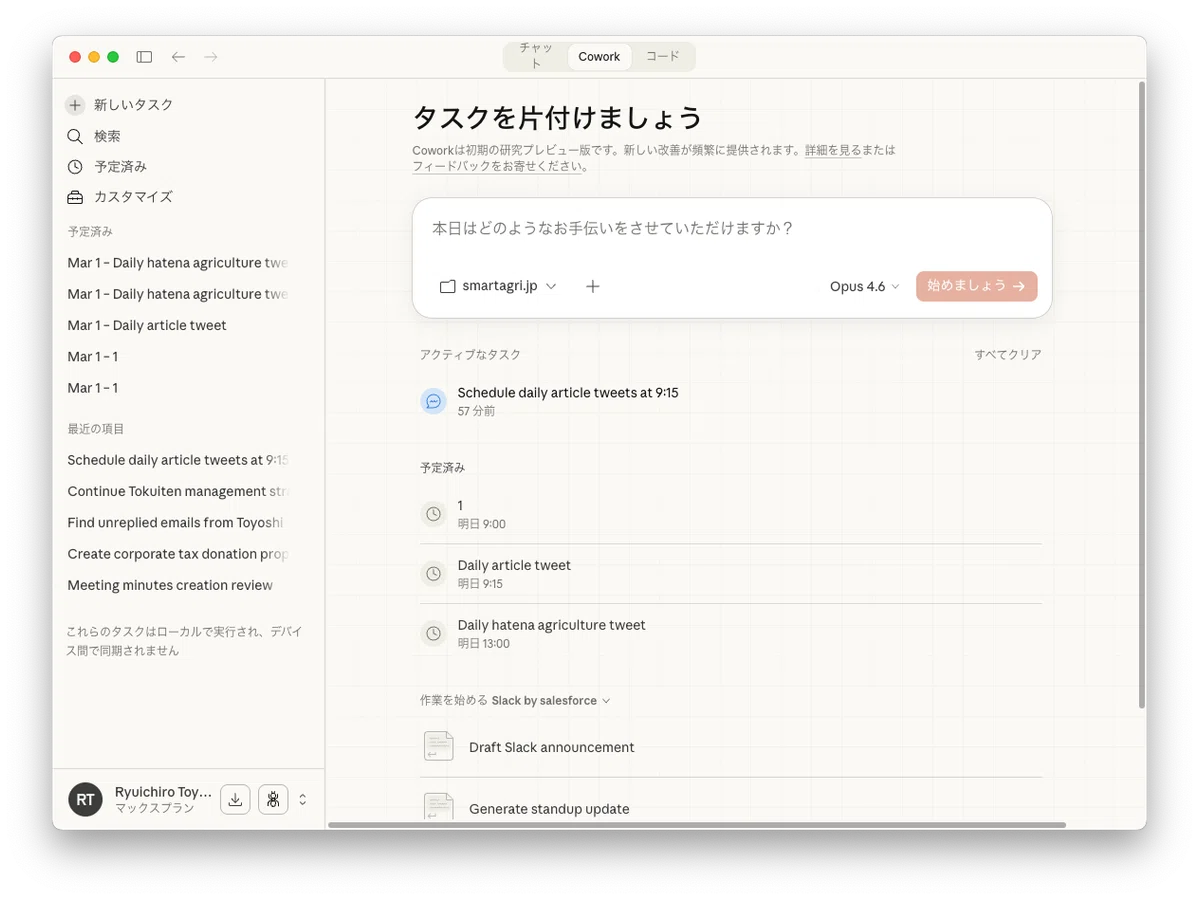Open scheduled Daily hatena agriculture tweet 明日 13:00
1200x900 pixels.
point(731,634)
